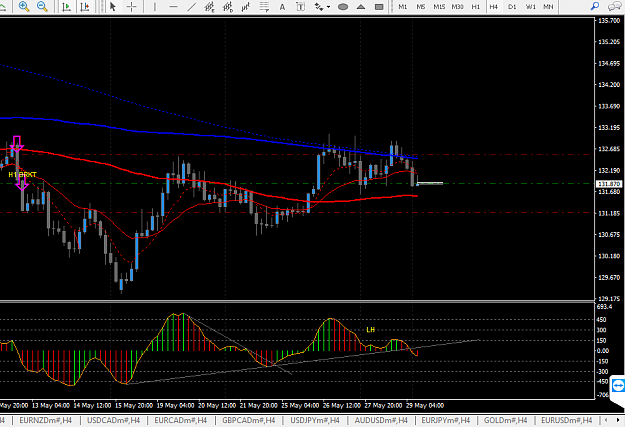This screenshot has width=625, height=427.
Task: Click the H1 BRKT chart label
Action: (x=22, y=175)
